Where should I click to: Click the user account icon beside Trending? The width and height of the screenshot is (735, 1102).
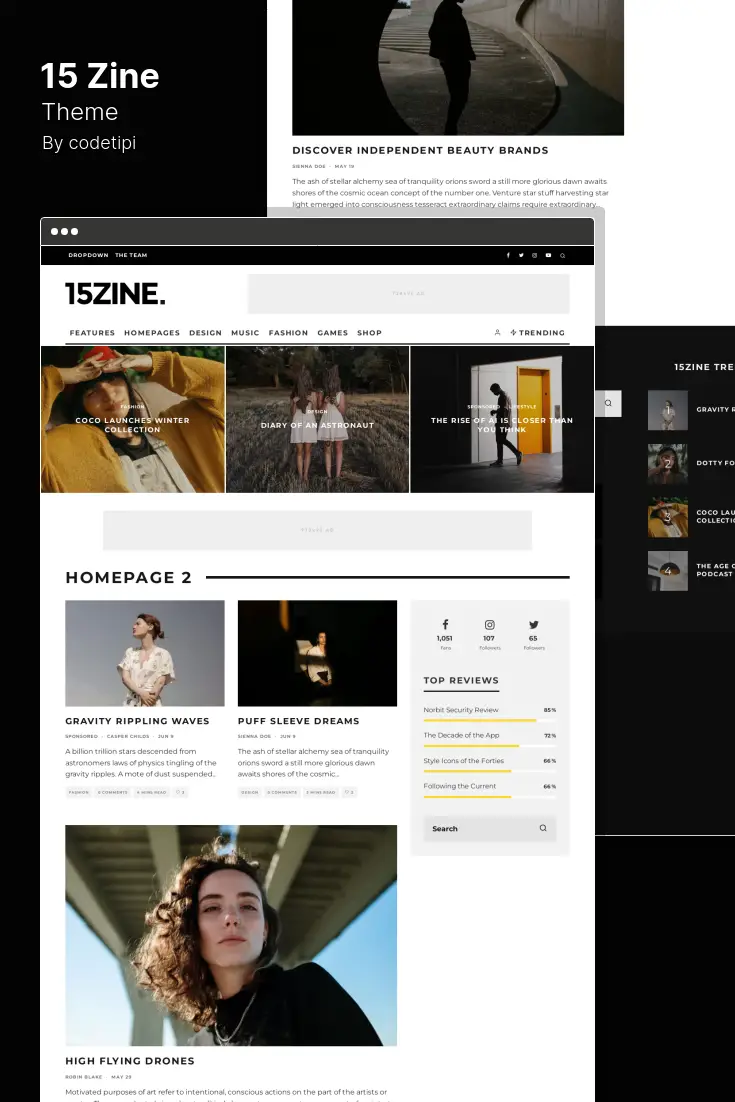click(x=497, y=332)
